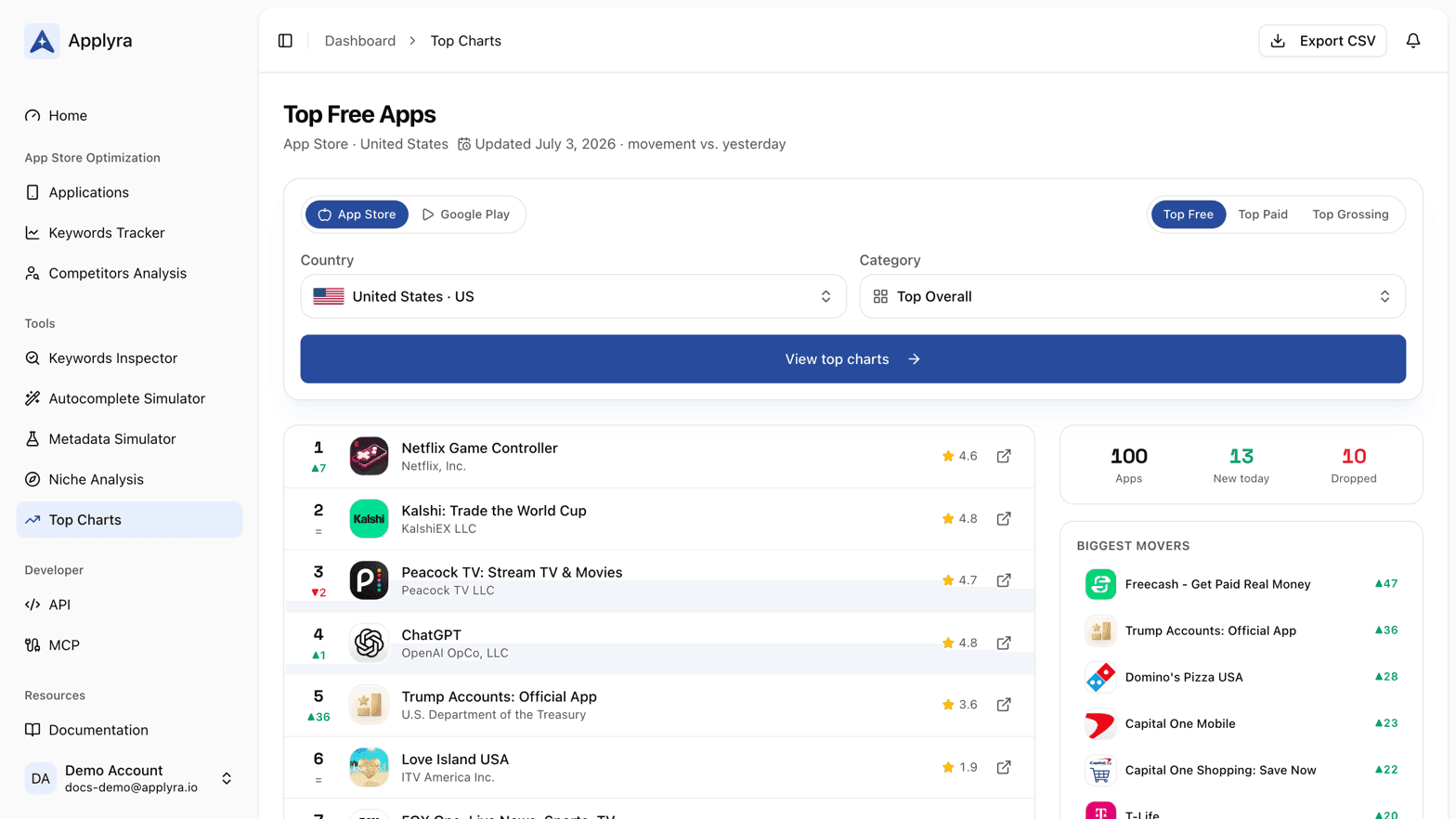Open external link for ChatGPT row
The height and width of the screenshot is (819, 1456).
(x=1004, y=643)
